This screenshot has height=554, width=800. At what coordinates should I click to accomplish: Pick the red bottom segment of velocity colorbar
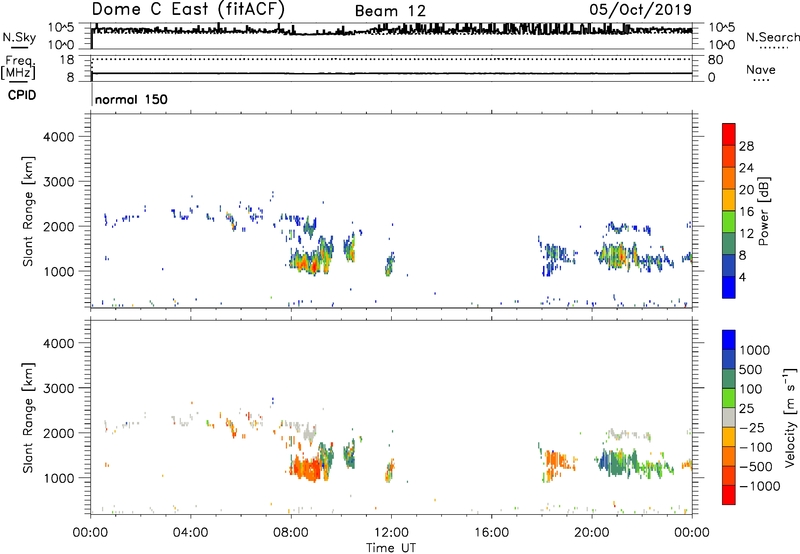(x=729, y=495)
